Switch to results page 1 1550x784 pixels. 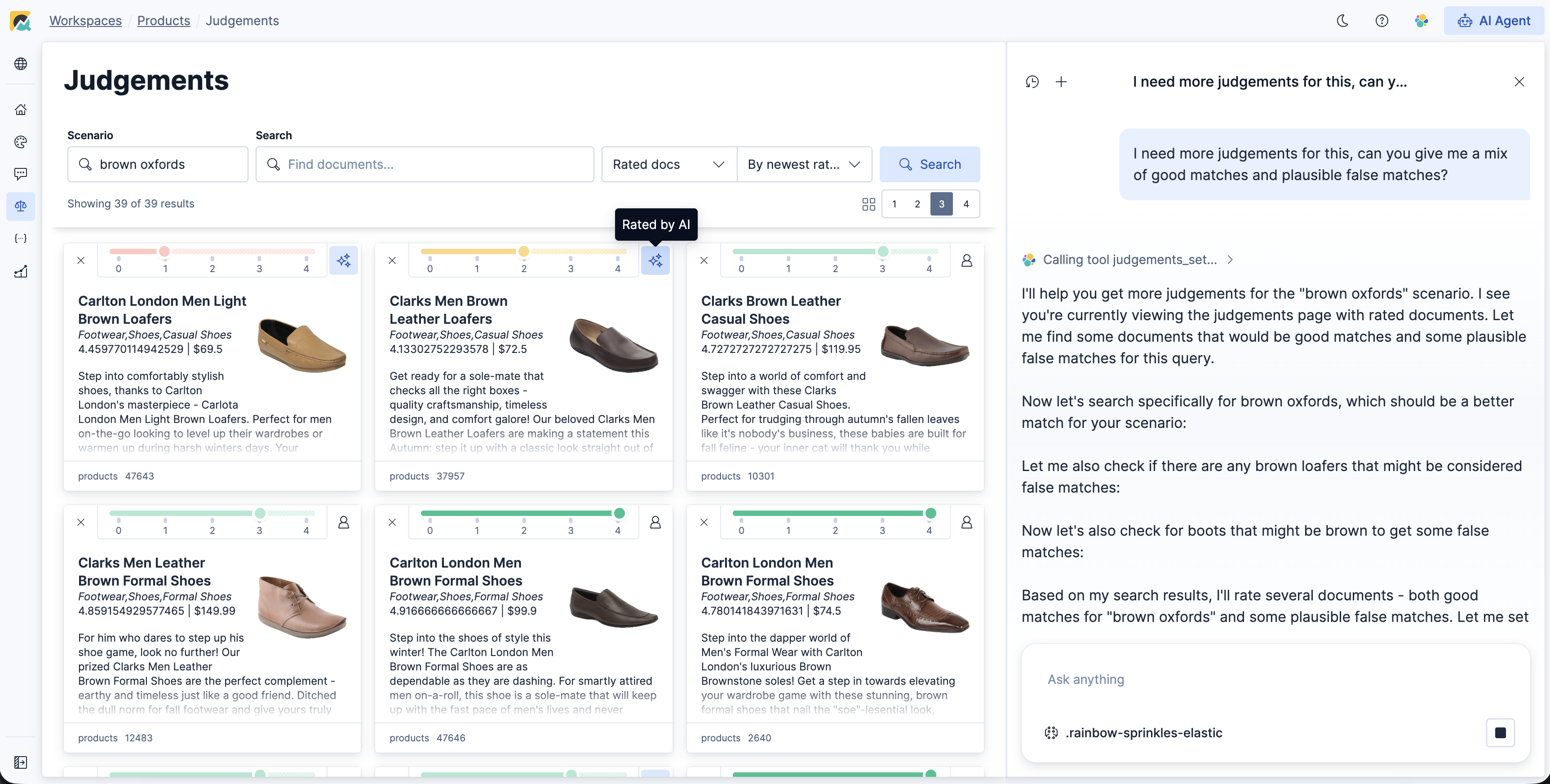coord(894,204)
